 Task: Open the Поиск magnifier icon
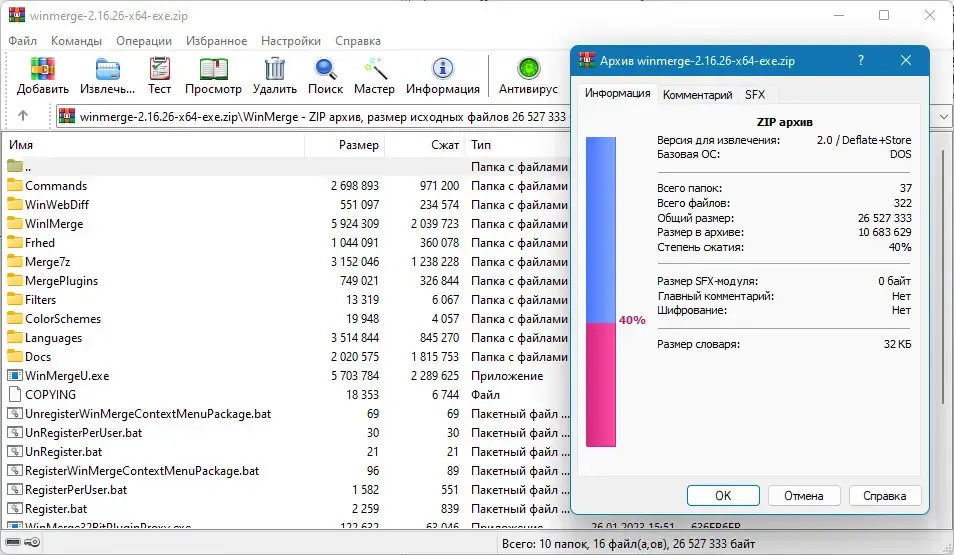point(326,69)
